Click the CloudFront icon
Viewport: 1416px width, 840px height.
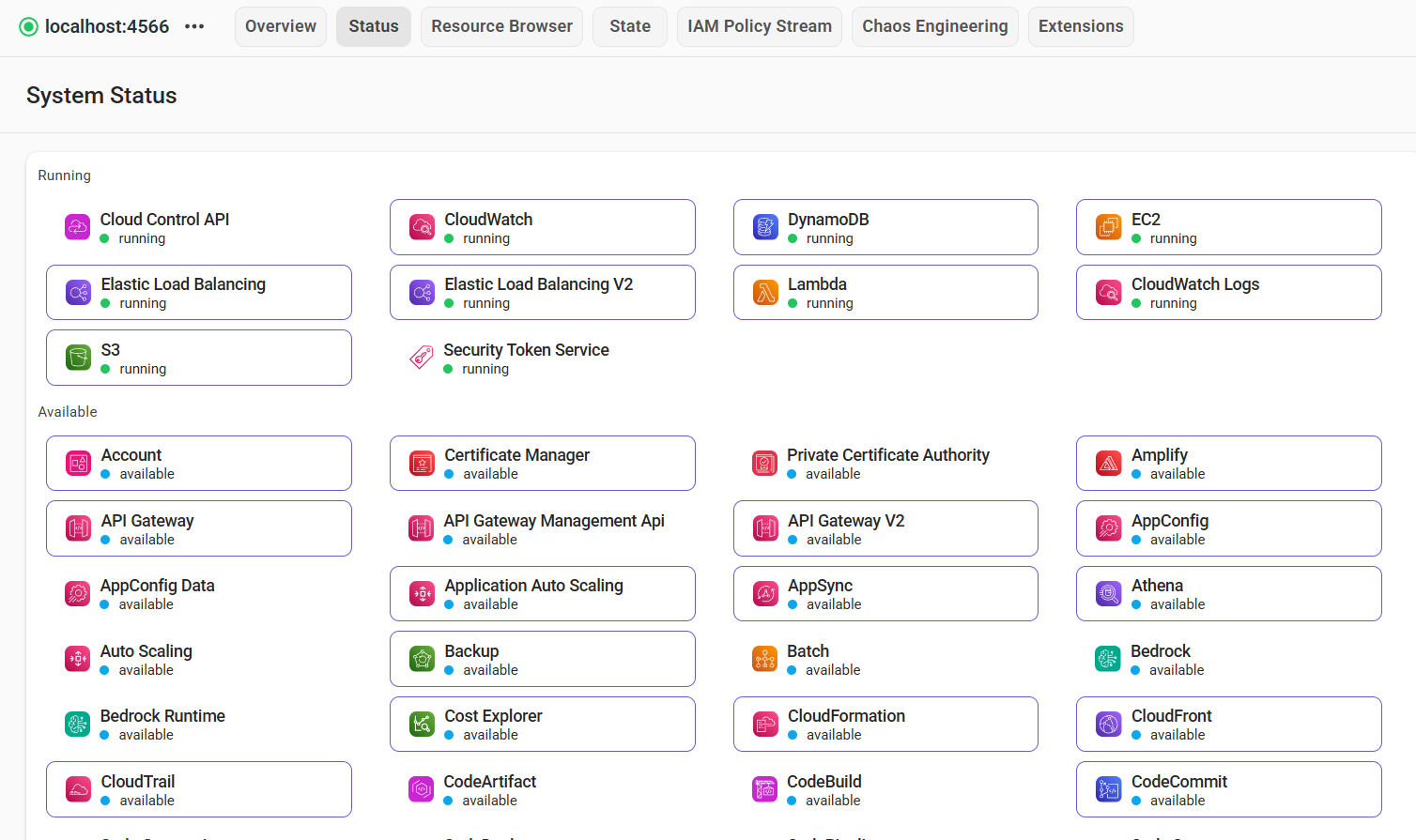pos(1108,724)
